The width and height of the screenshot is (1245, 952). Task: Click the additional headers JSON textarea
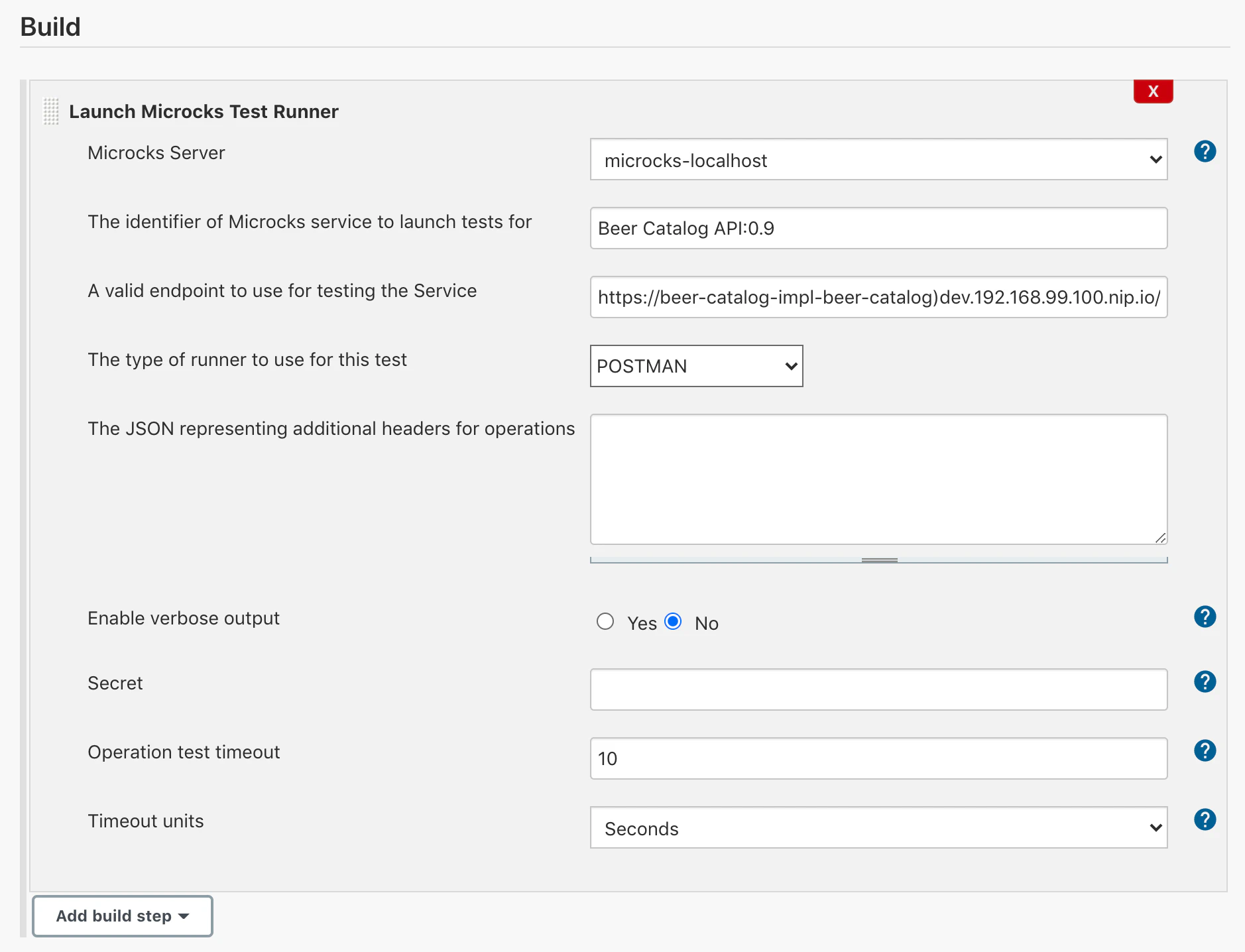[878, 479]
